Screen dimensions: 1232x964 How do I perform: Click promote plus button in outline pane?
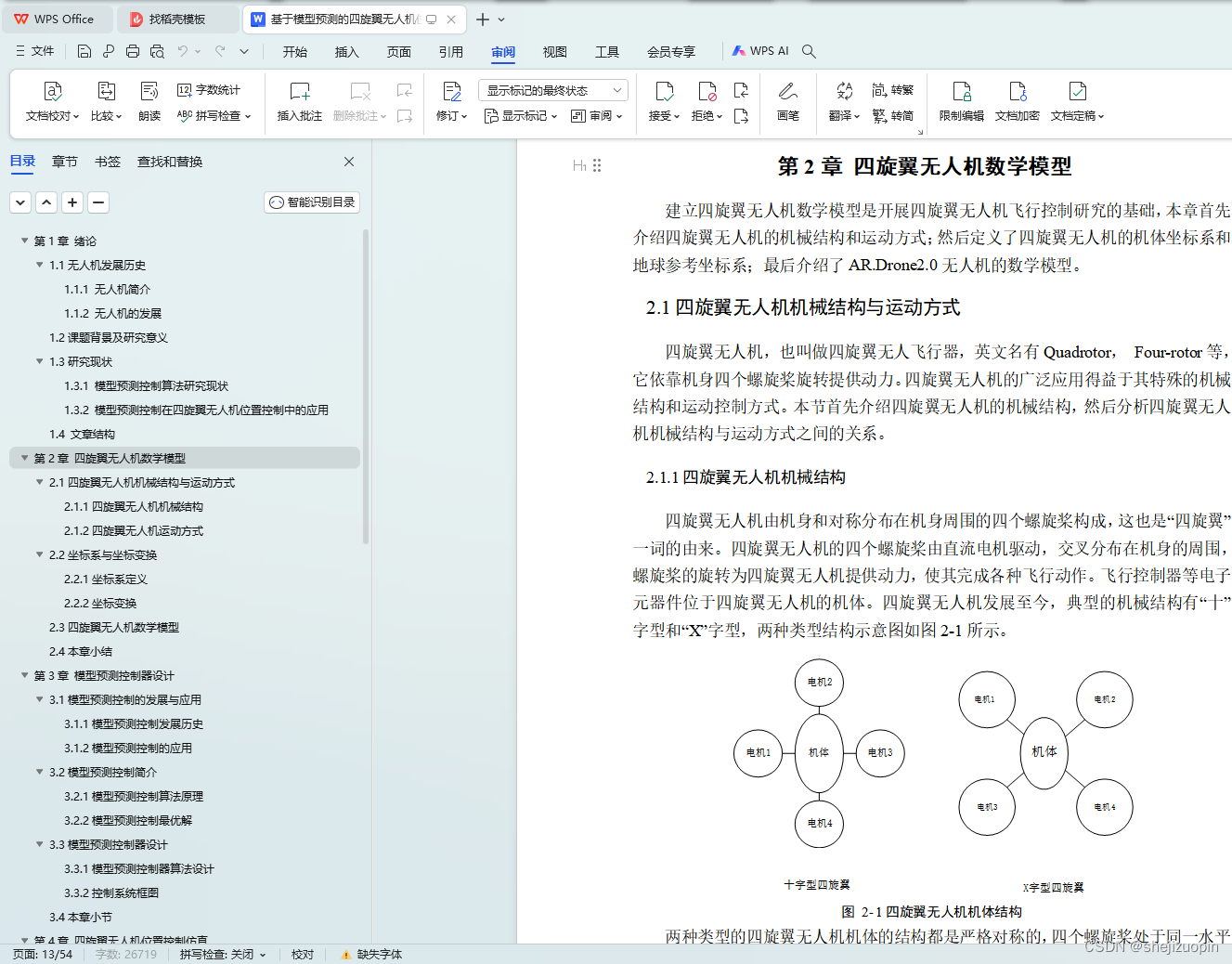[72, 202]
